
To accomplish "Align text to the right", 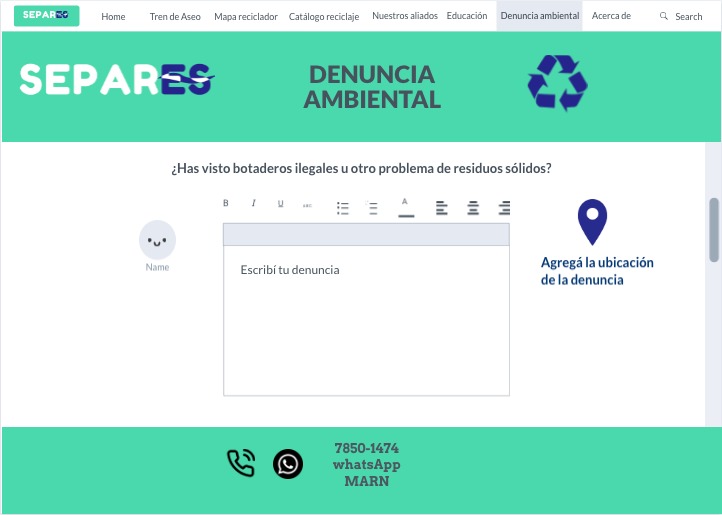I will pos(504,208).
